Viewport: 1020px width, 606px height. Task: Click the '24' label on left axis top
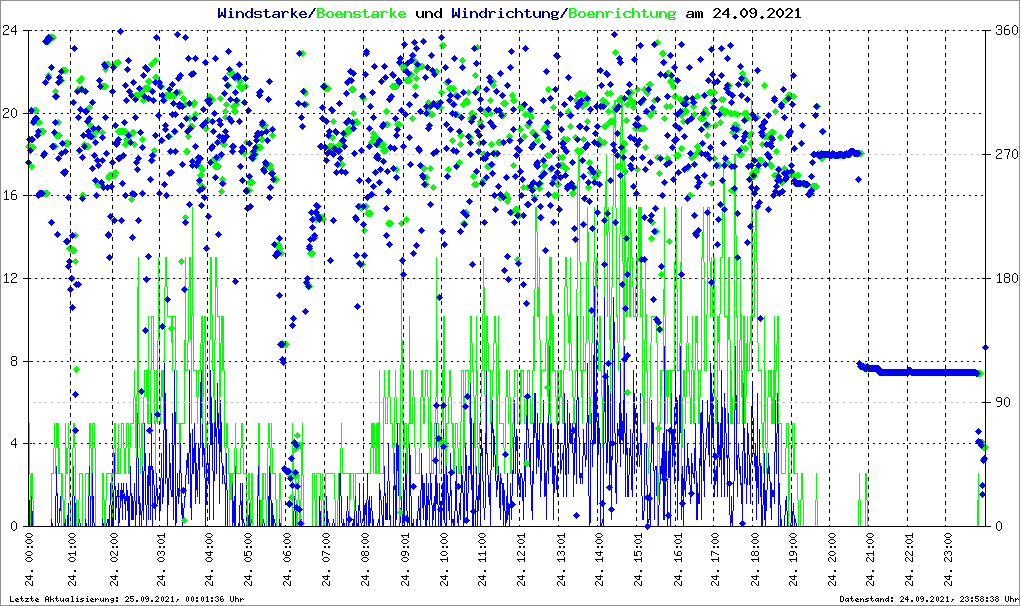14,30
